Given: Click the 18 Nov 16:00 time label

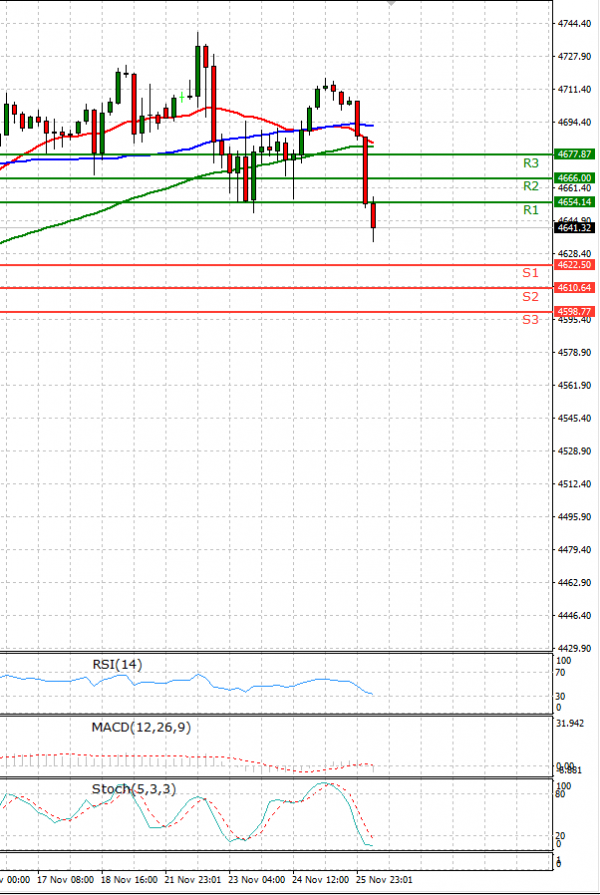Looking at the screenshot, I should [x=129, y=880].
